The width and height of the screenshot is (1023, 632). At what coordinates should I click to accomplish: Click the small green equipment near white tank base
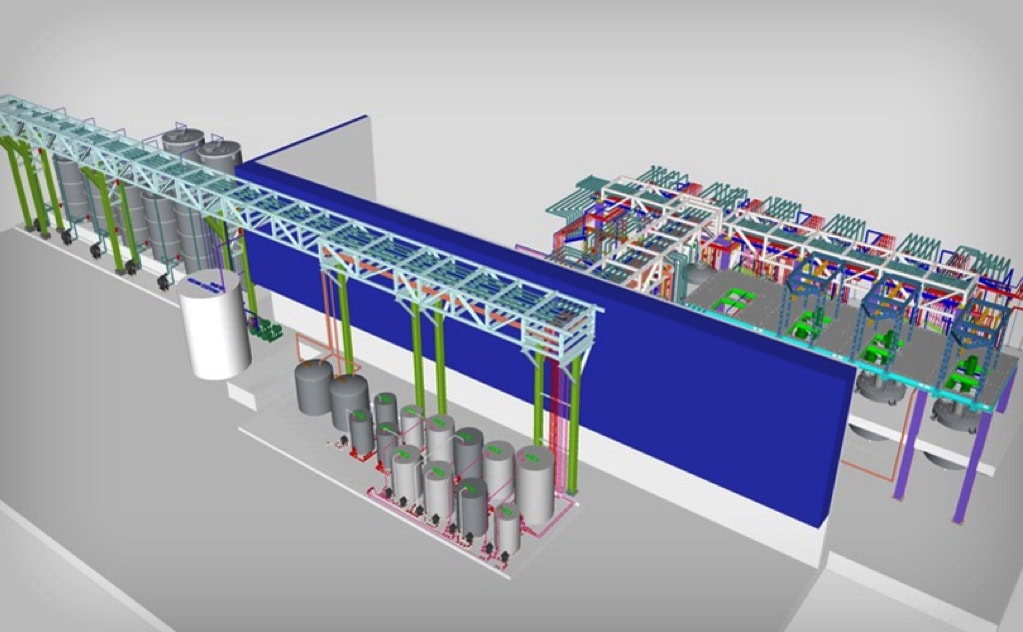(263, 330)
